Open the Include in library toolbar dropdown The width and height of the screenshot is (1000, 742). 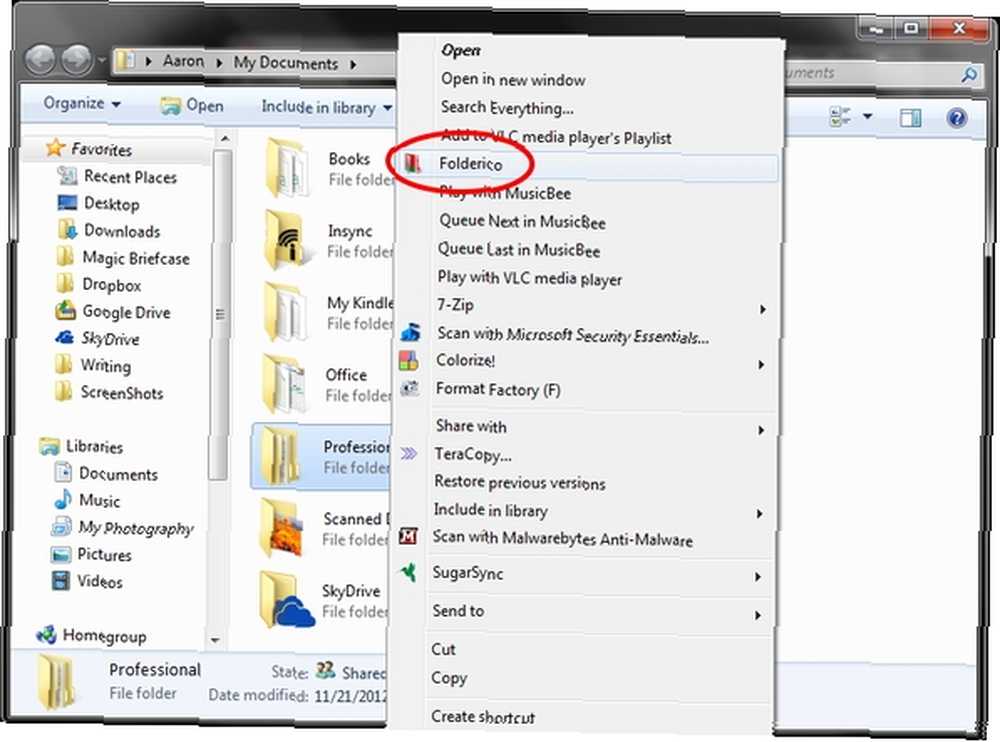327,107
